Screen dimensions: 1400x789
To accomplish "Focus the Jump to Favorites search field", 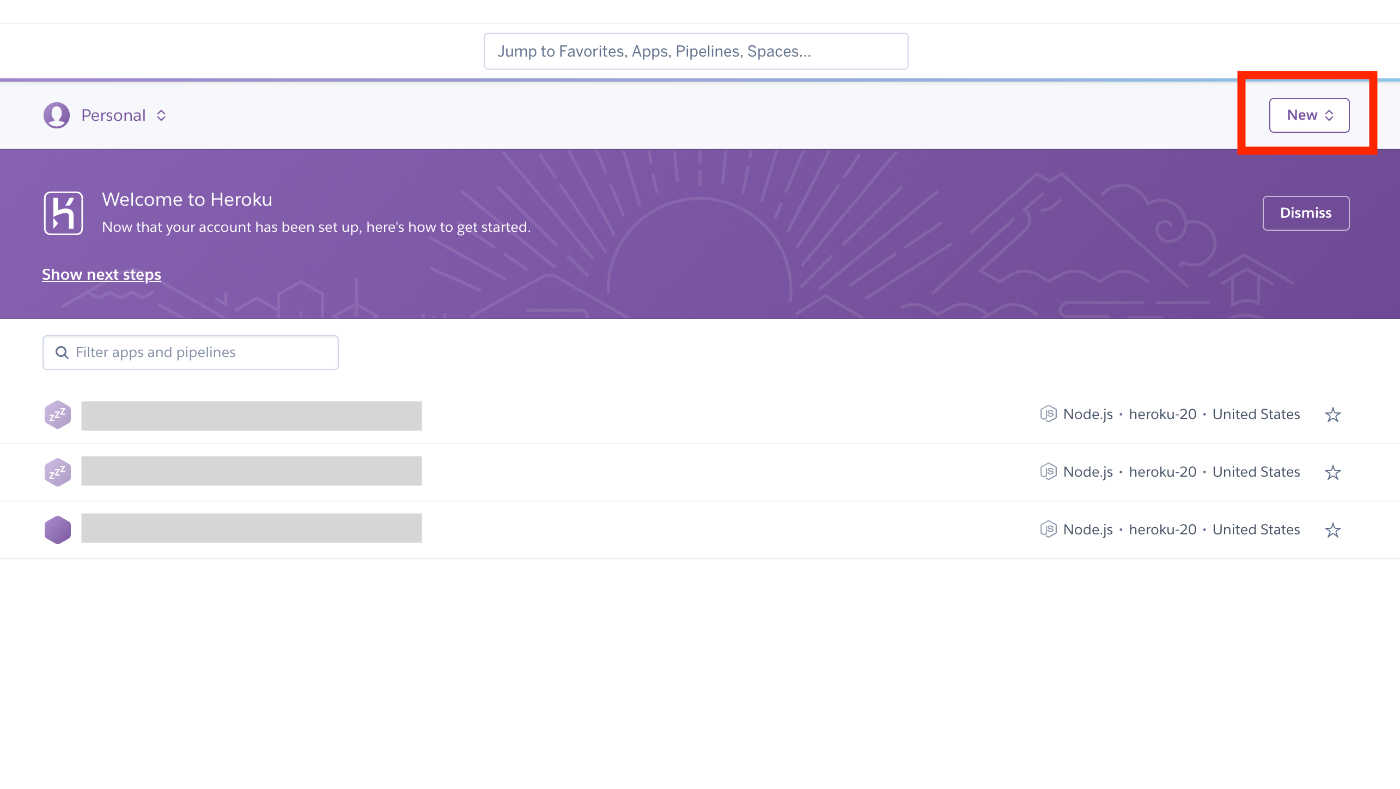I will [696, 51].
